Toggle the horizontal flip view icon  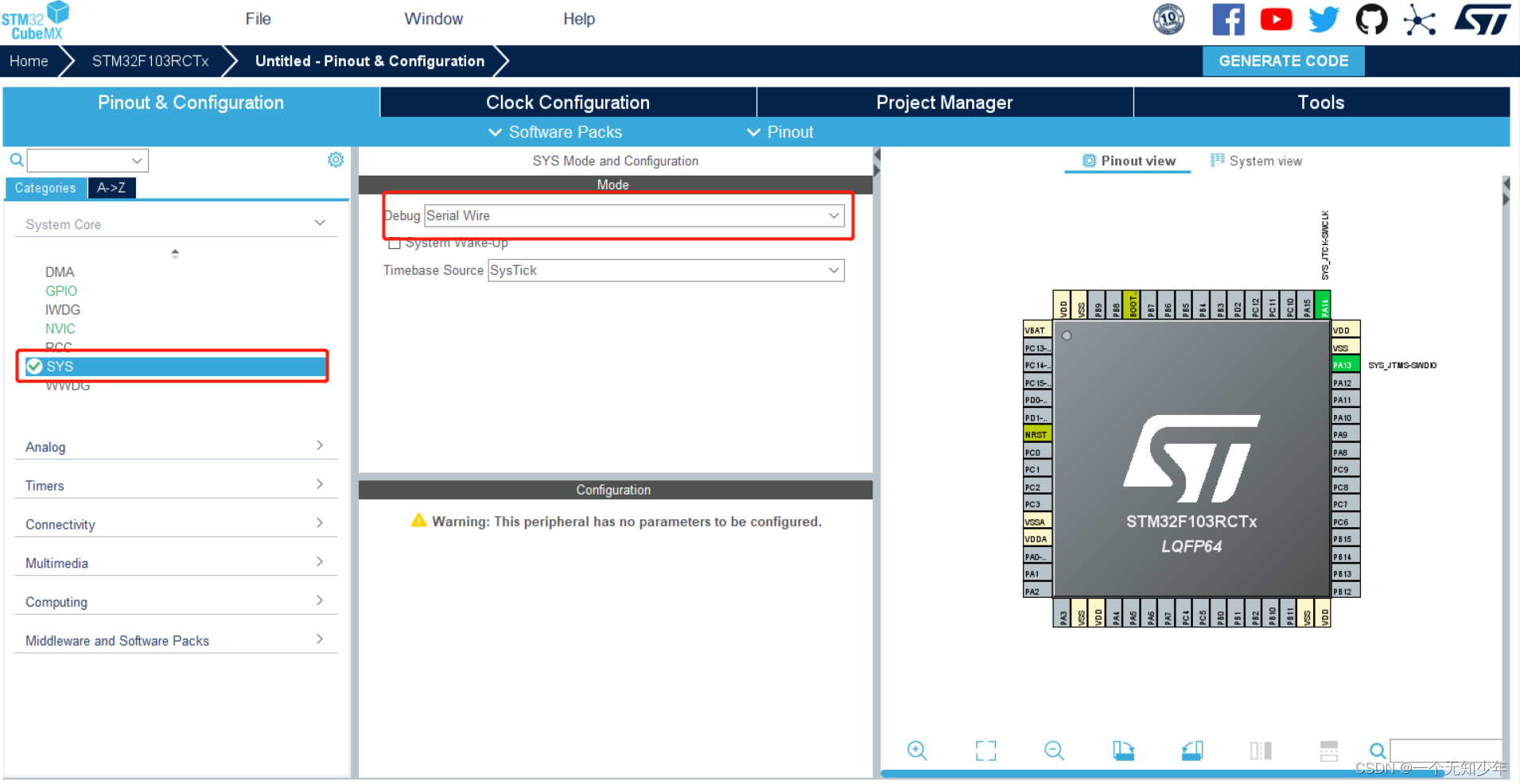pyautogui.click(x=1261, y=750)
